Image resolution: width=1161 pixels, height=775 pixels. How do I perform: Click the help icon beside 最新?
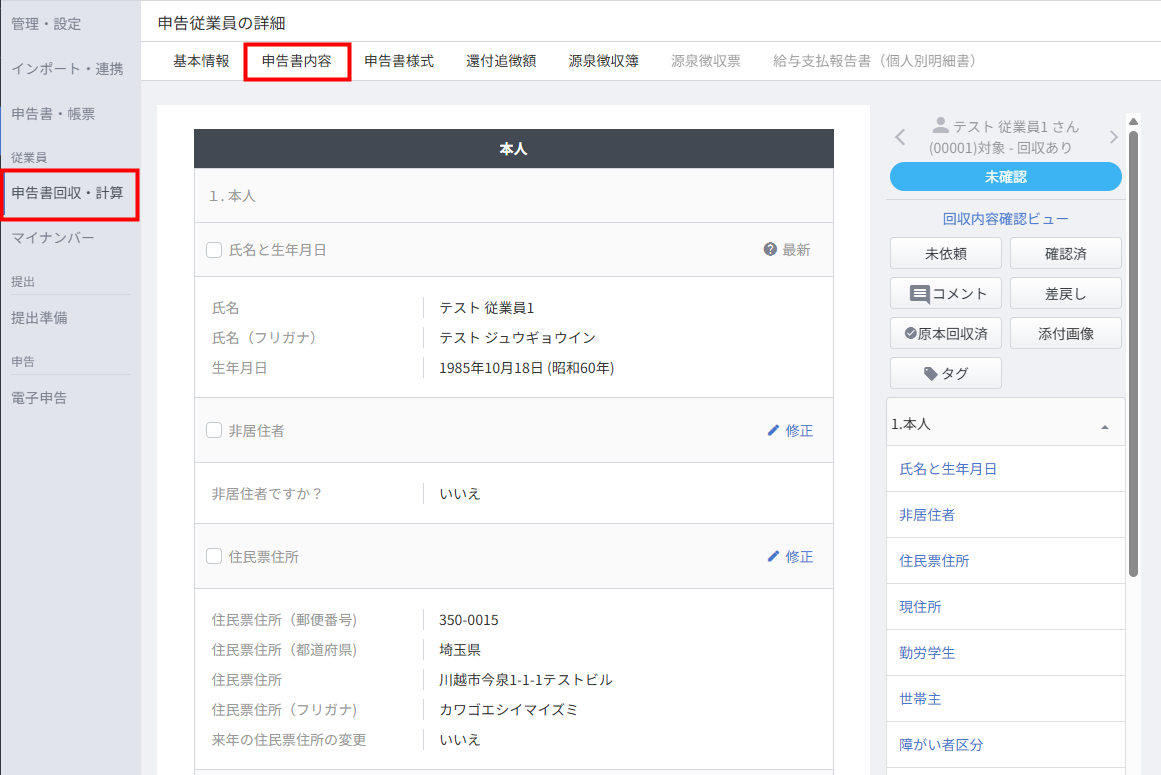point(770,250)
